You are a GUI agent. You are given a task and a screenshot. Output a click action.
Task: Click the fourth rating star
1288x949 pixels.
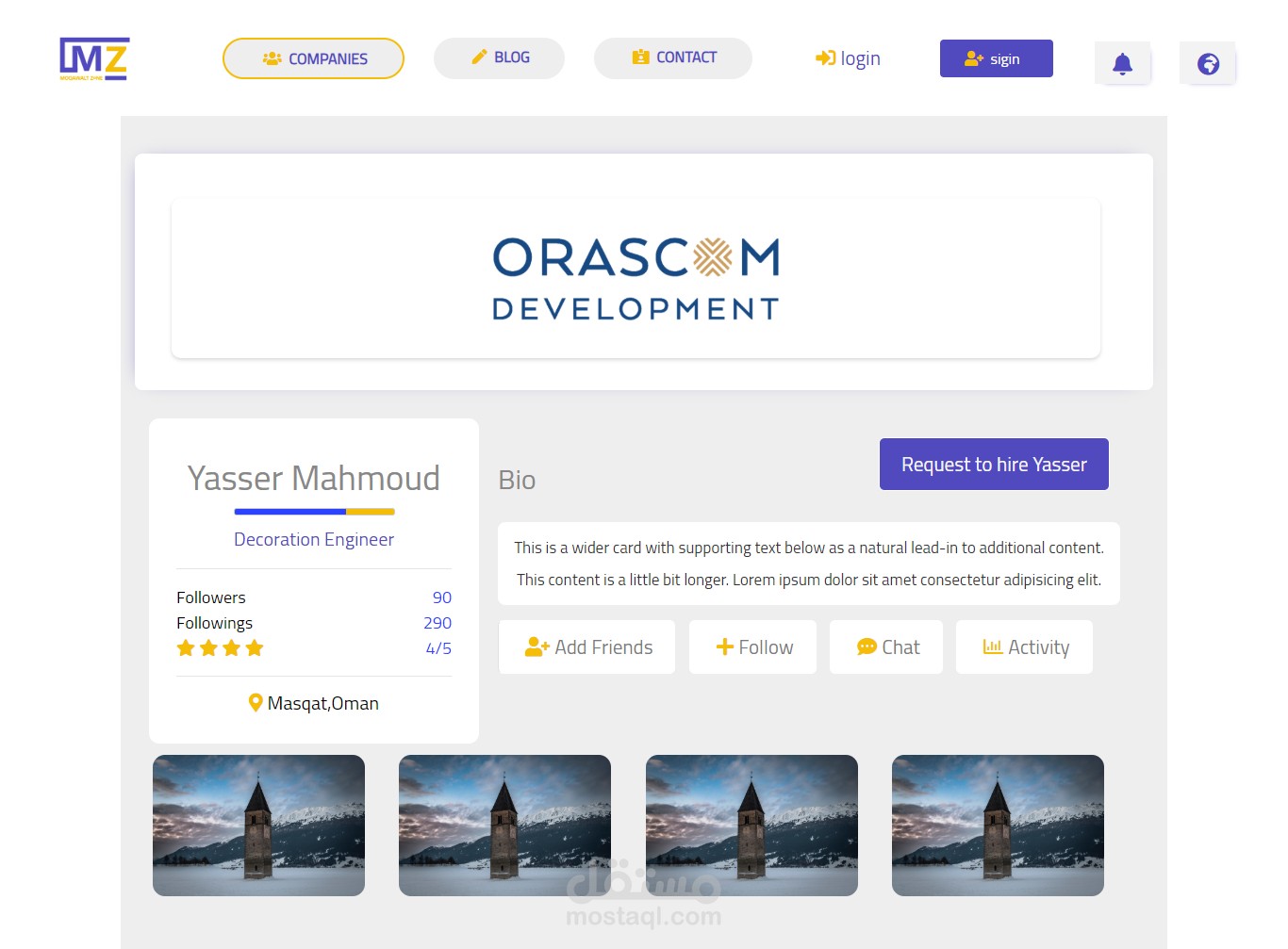pyautogui.click(x=255, y=648)
